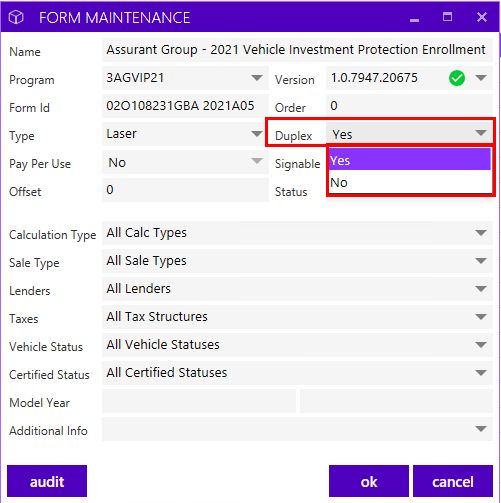Choose No in the Duplex dropdown list

pos(410,182)
